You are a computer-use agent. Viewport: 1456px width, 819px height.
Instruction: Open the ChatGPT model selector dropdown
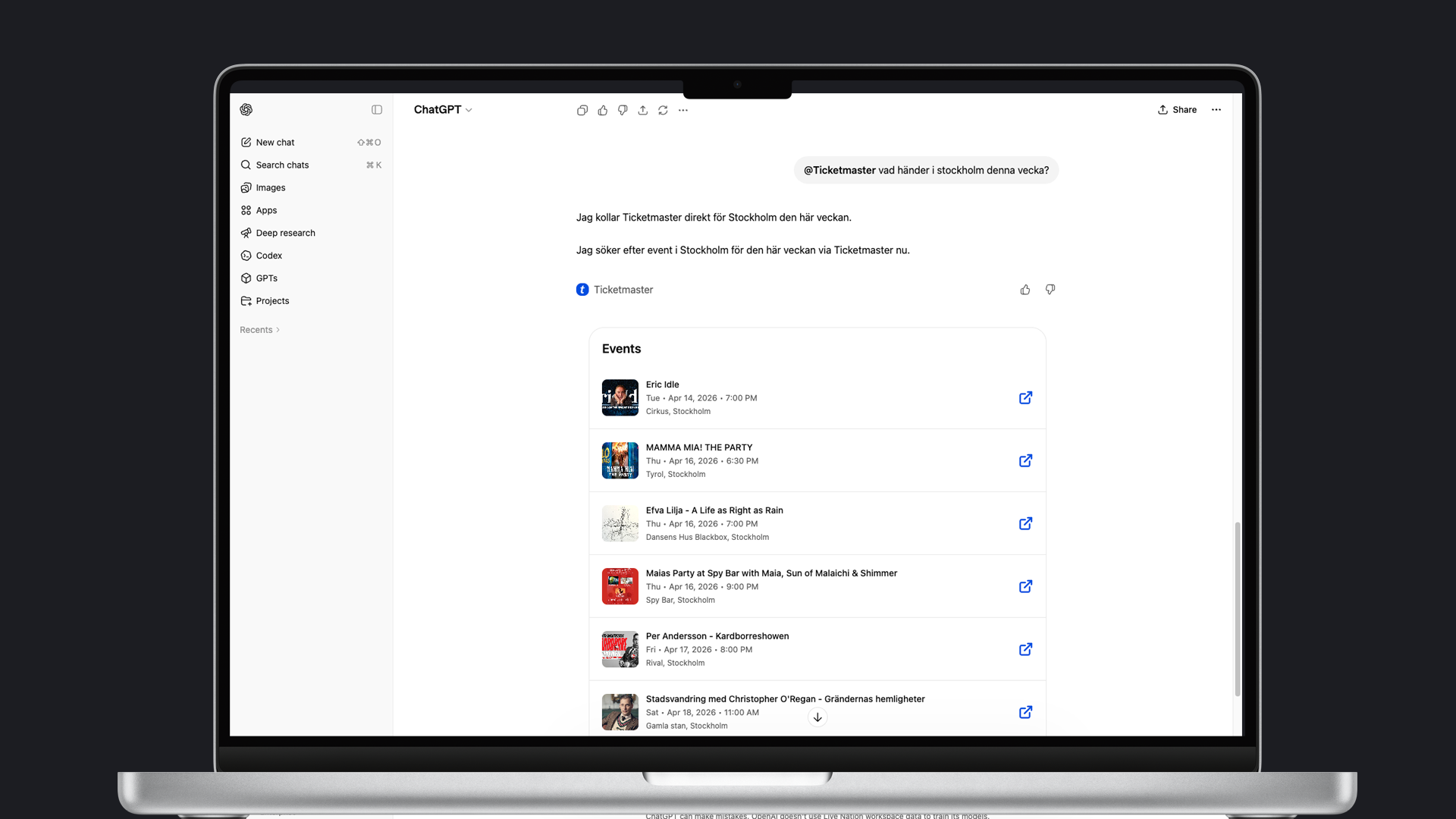tap(443, 110)
